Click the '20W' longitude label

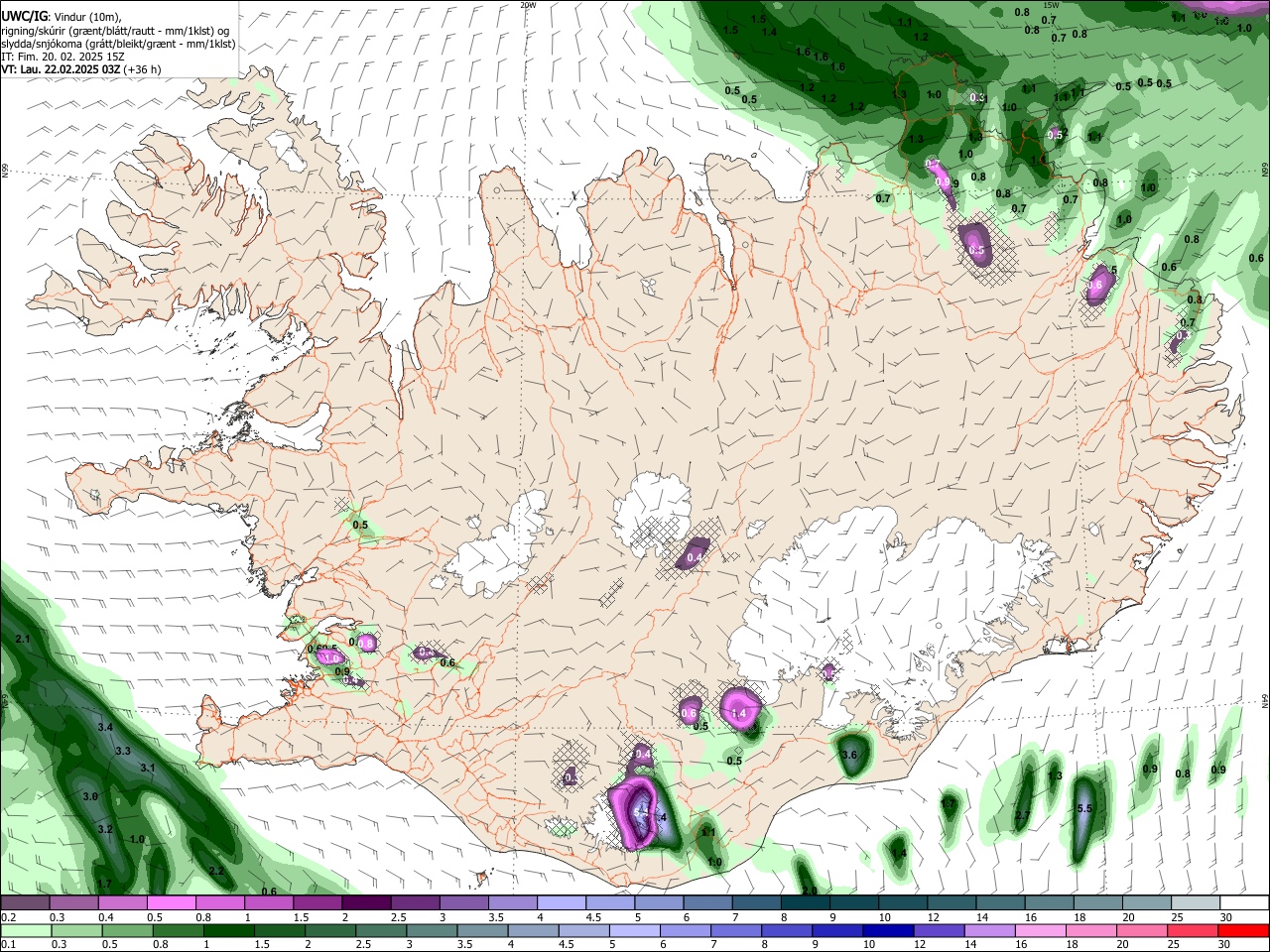pos(528,5)
